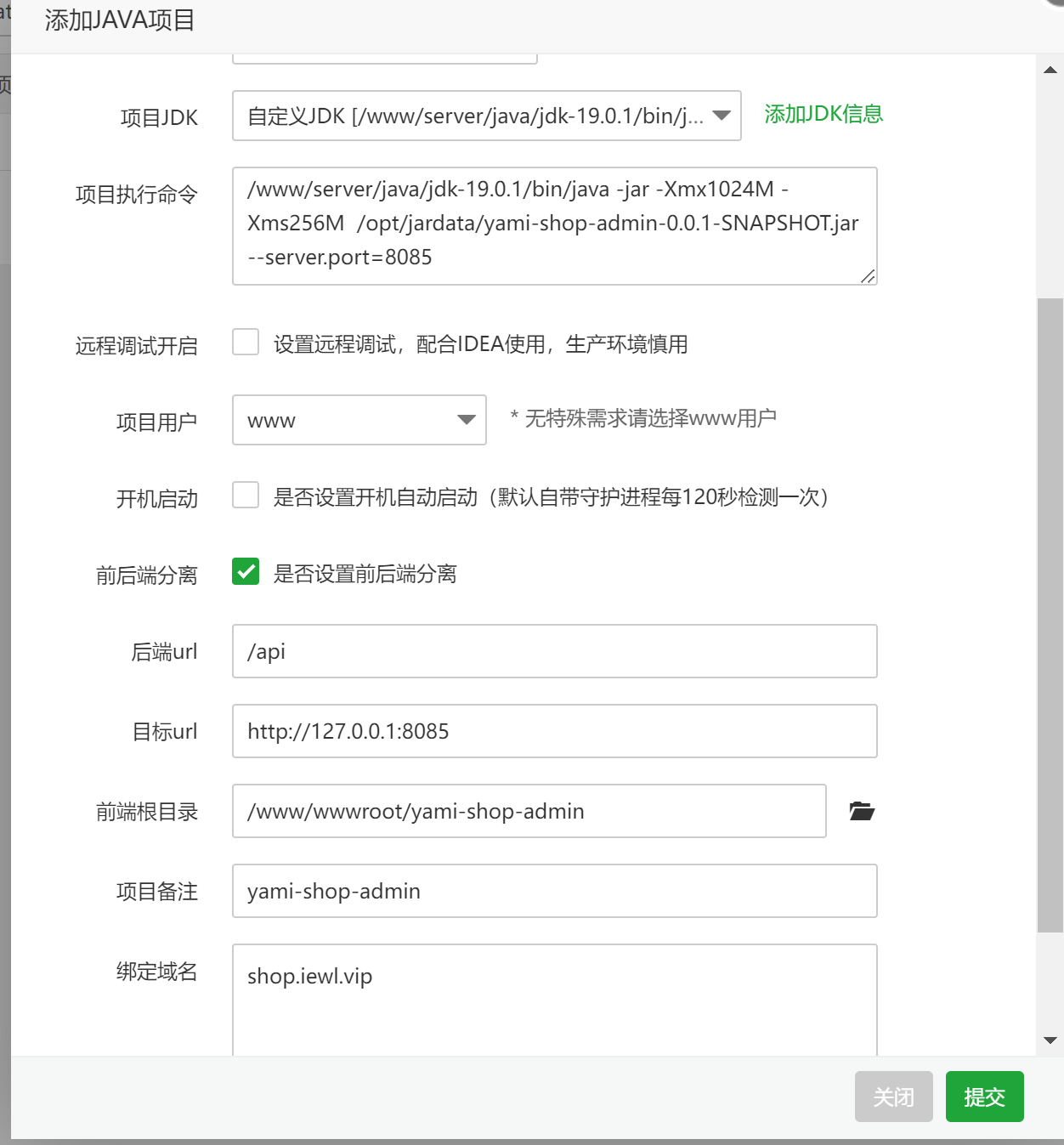Enable the 开机启动 auto-start checkbox

click(246, 495)
